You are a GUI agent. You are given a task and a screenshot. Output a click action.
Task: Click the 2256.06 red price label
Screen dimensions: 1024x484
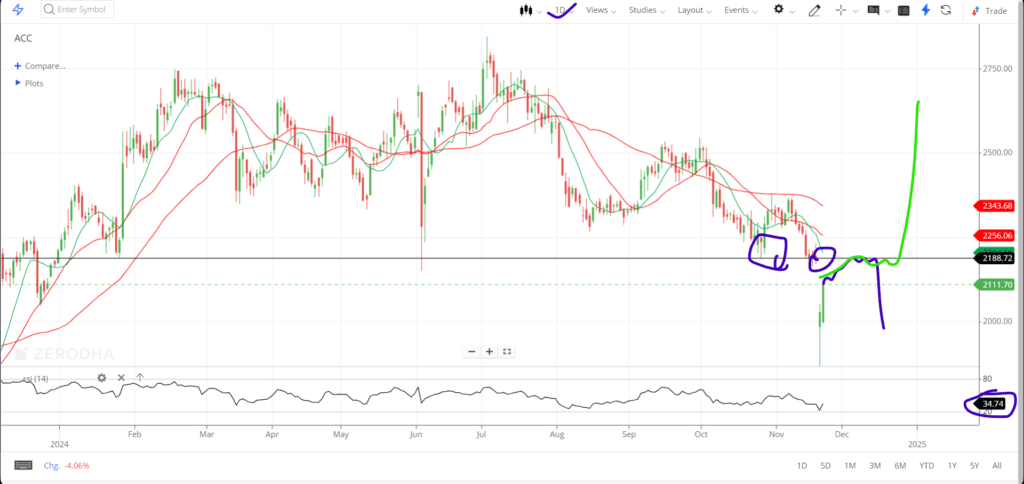pos(994,236)
